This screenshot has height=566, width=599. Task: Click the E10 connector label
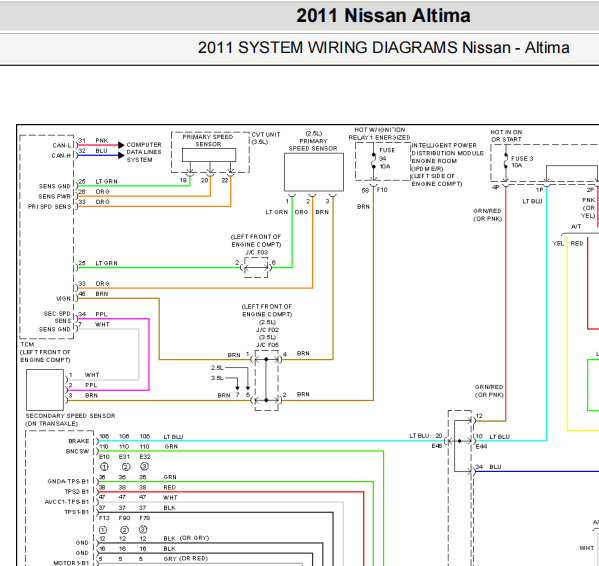[104, 457]
